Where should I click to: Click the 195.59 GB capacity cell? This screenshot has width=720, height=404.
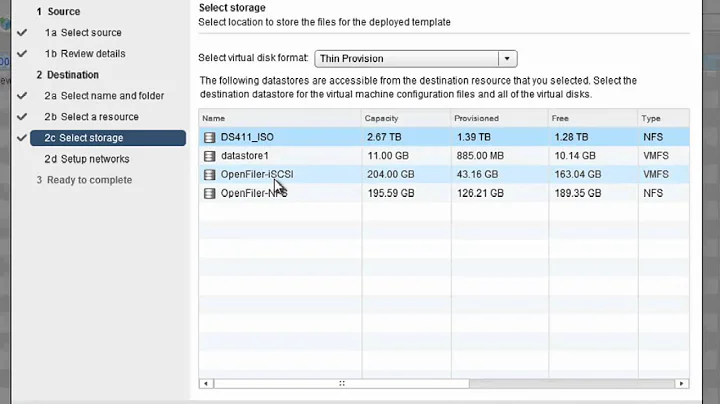tap(391, 193)
